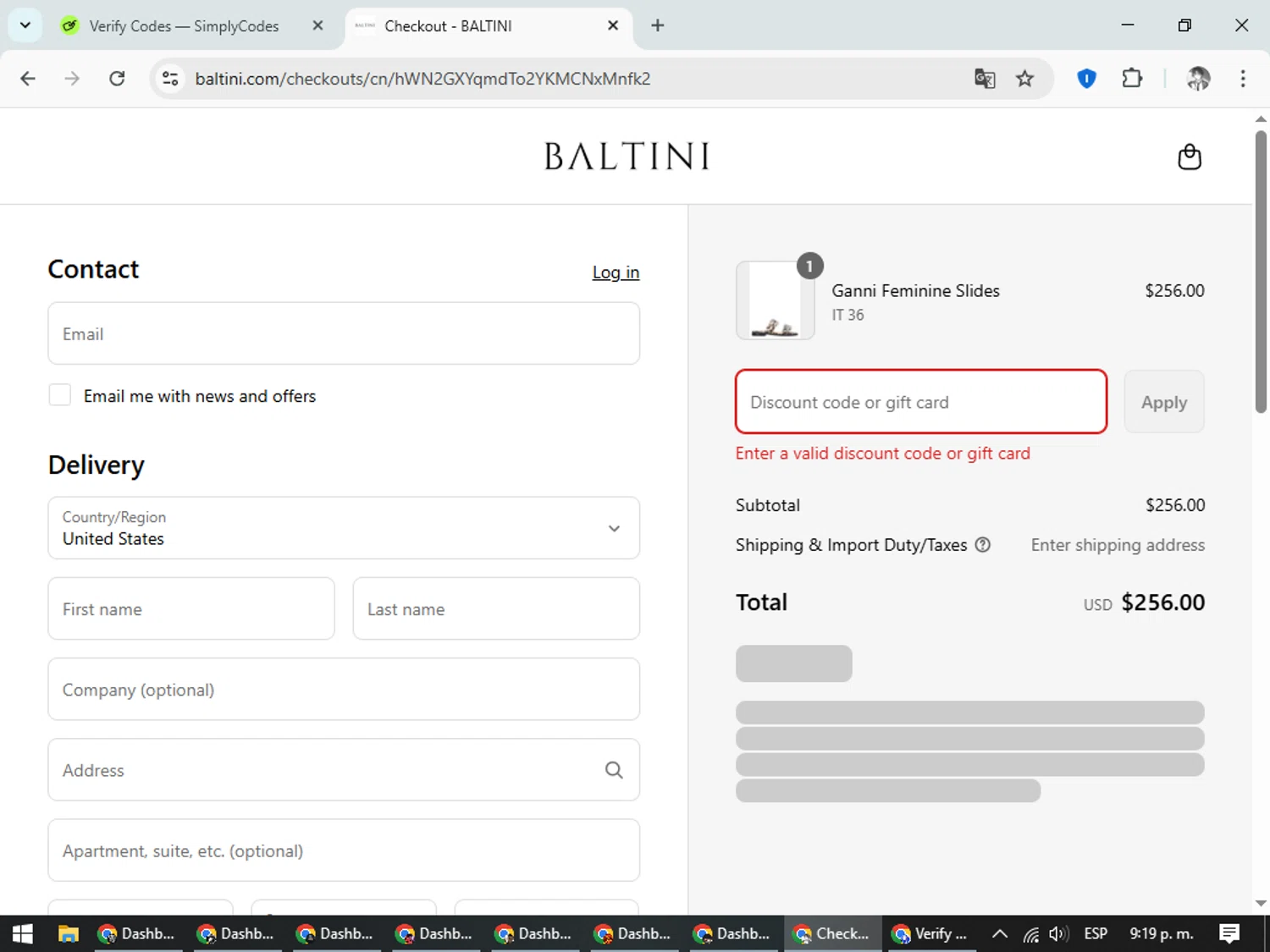Screen dimensions: 1270x952
Task: Close the Verify Codes — SimplyCodes tab
Action: 317,25
